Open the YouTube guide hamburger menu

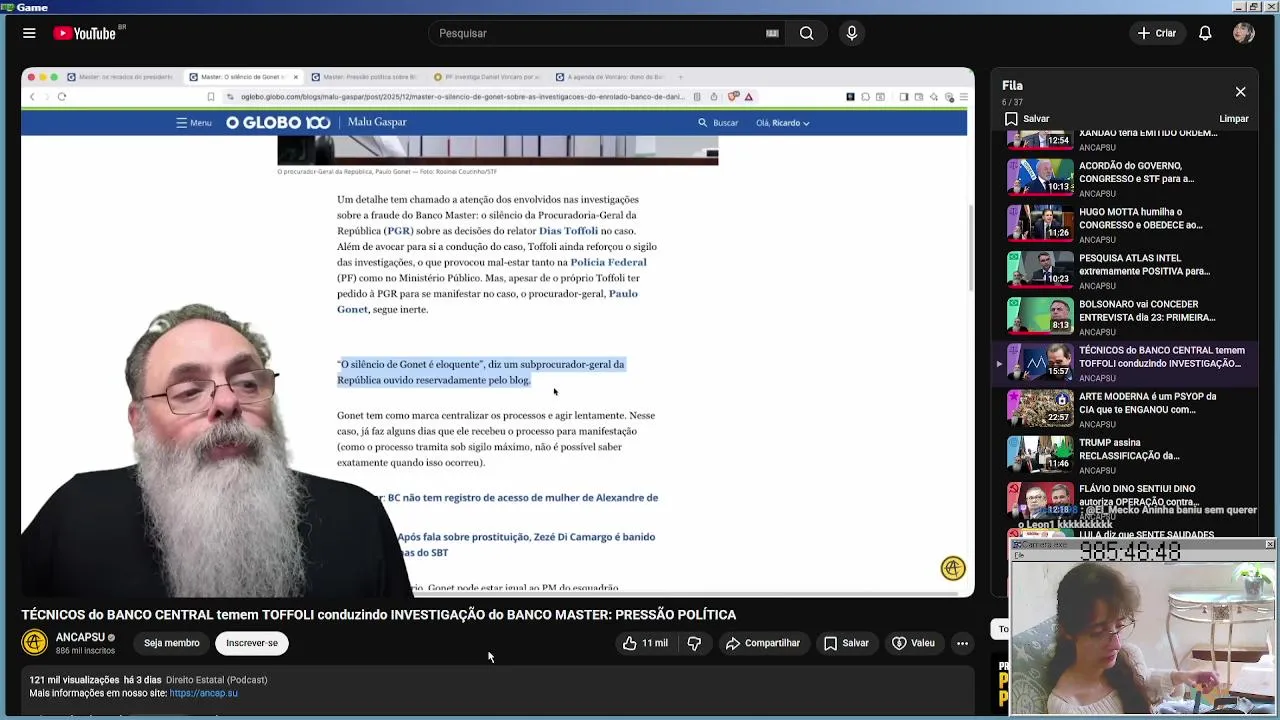(x=29, y=33)
